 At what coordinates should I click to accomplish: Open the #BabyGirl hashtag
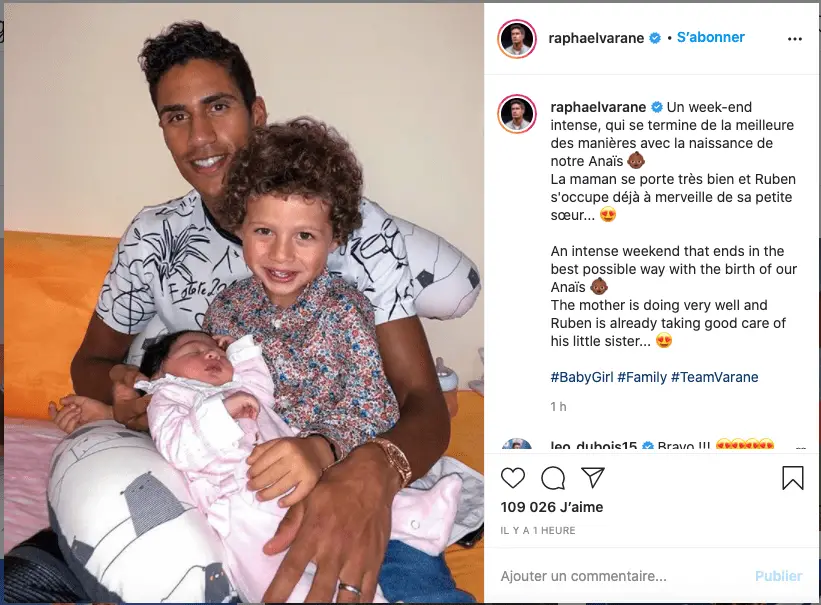[582, 377]
